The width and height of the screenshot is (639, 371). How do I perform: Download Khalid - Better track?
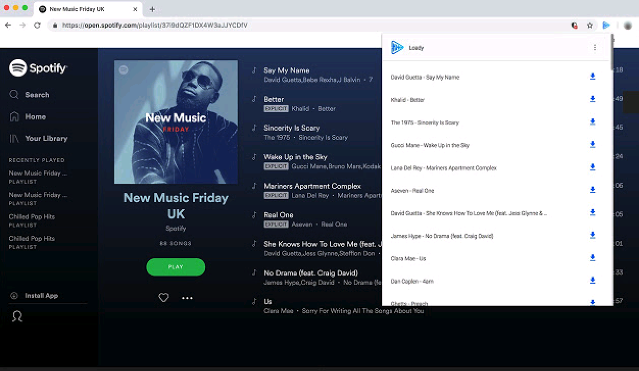[593, 99]
